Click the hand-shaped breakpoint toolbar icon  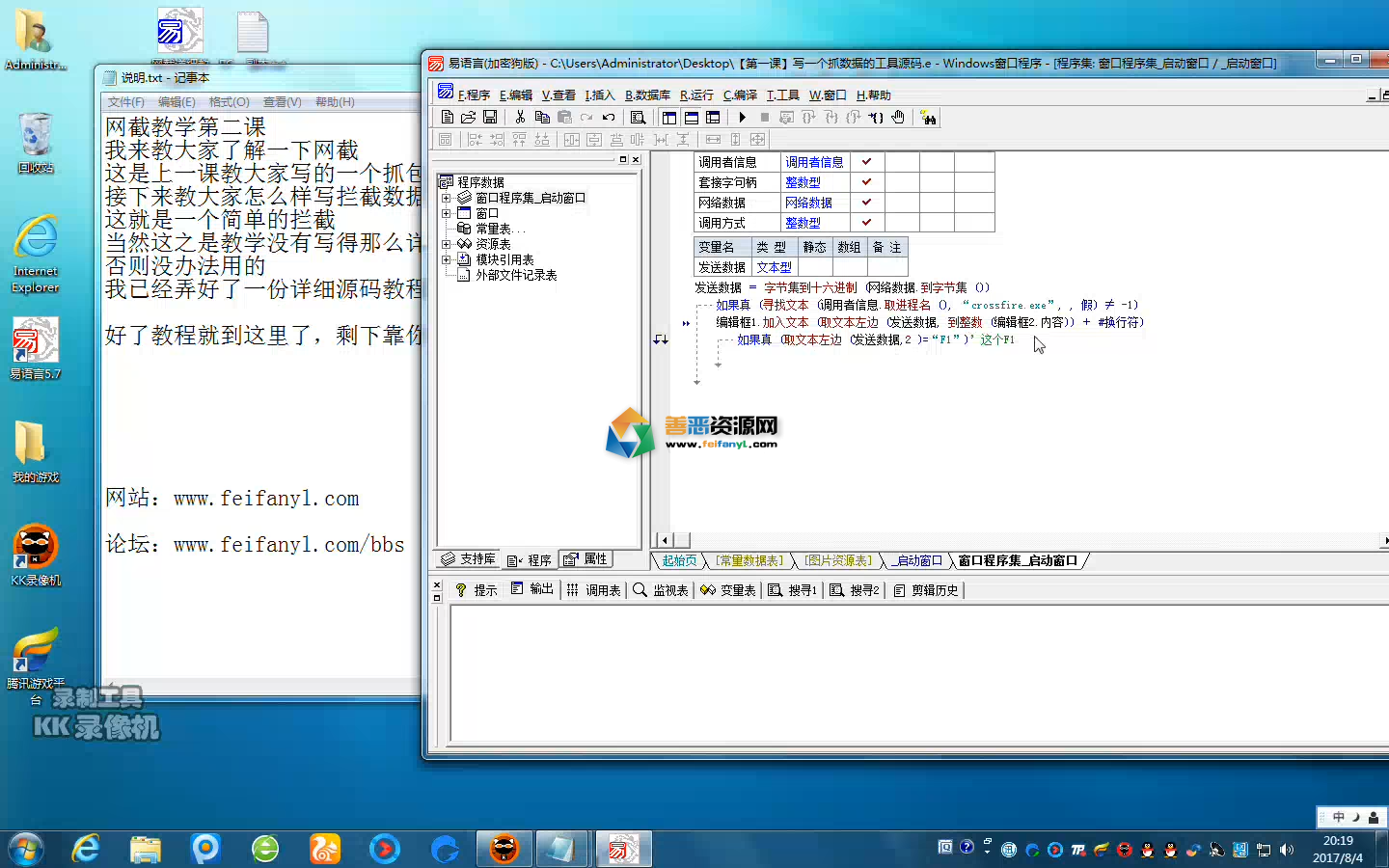coord(898,117)
